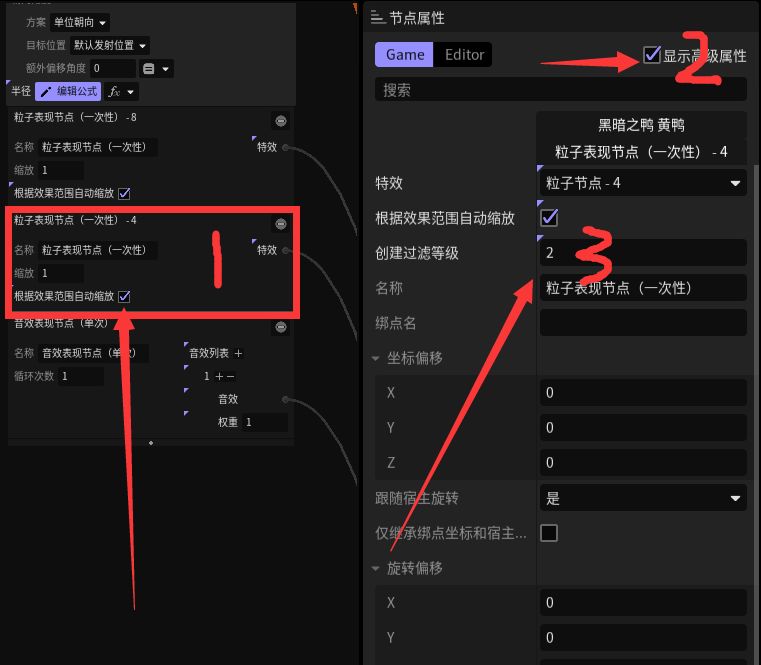Select node title 粒子表现节点（一次性）-4 in graph
The image size is (761, 665).
point(75,220)
